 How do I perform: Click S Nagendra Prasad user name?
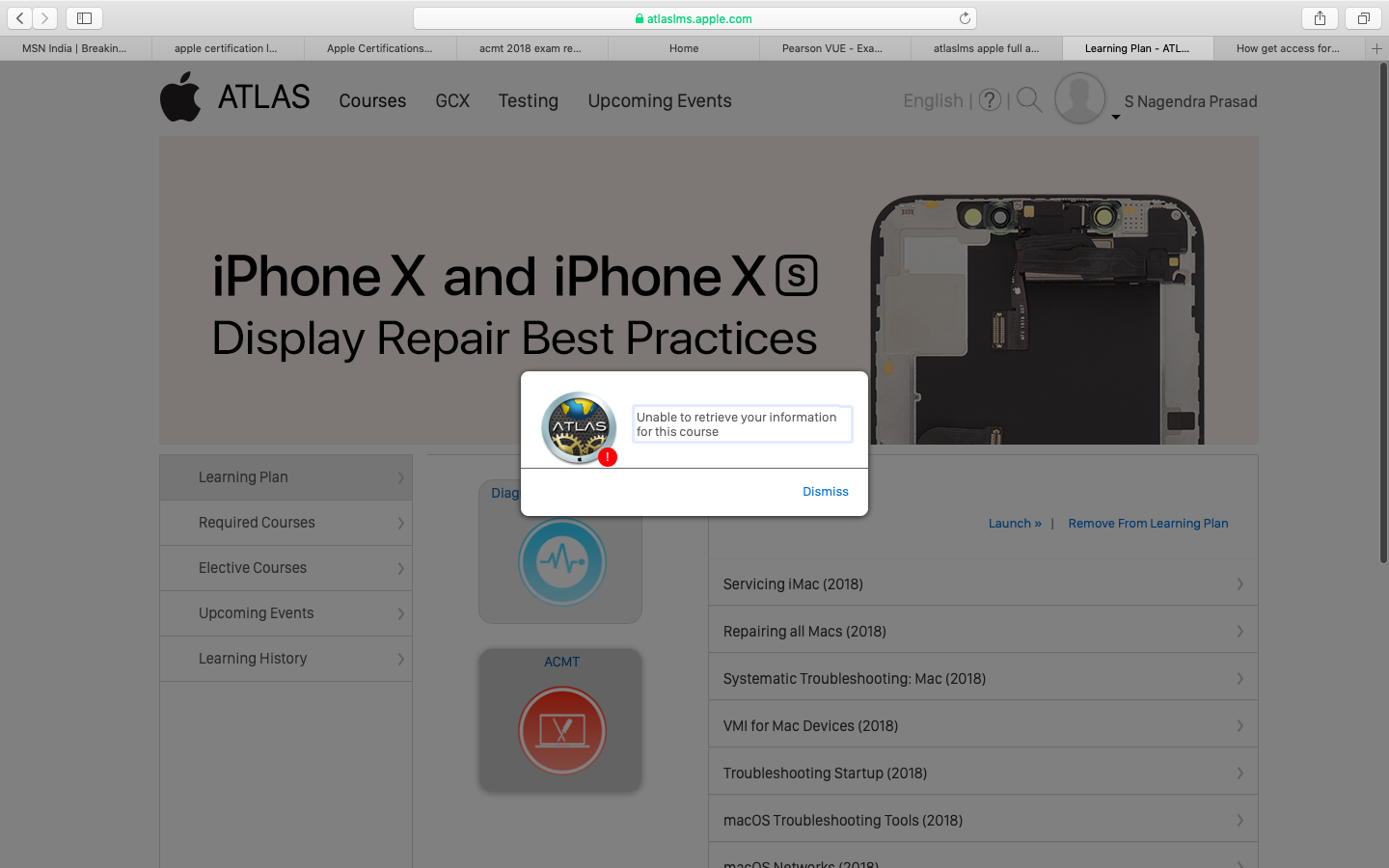1190,101
